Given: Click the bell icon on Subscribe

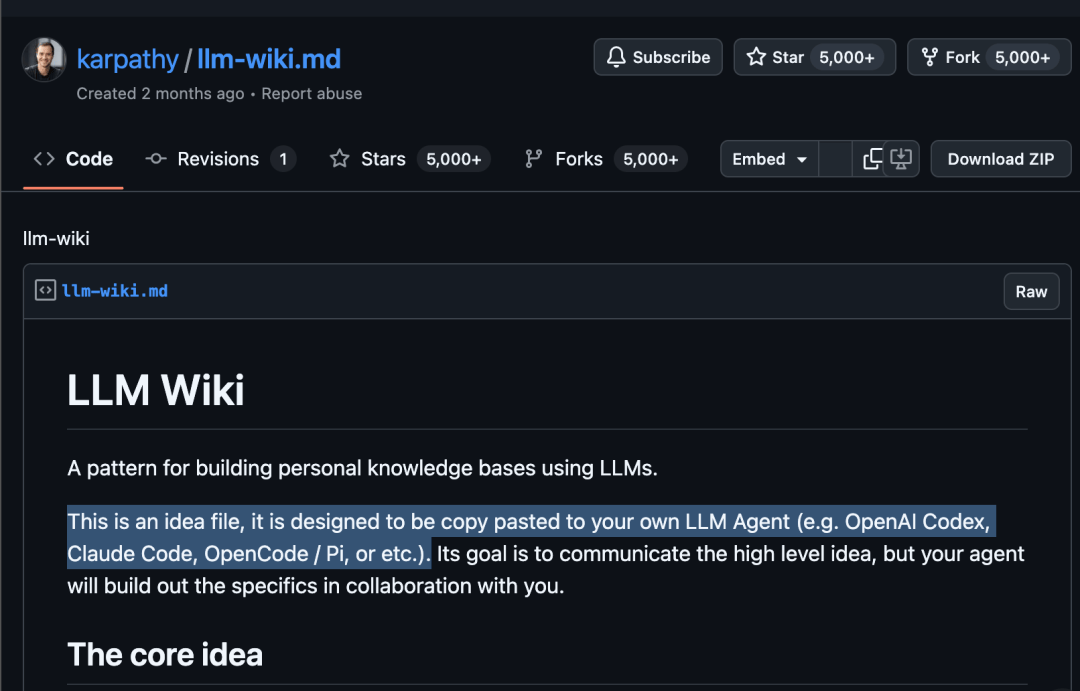Looking at the screenshot, I should click(616, 57).
